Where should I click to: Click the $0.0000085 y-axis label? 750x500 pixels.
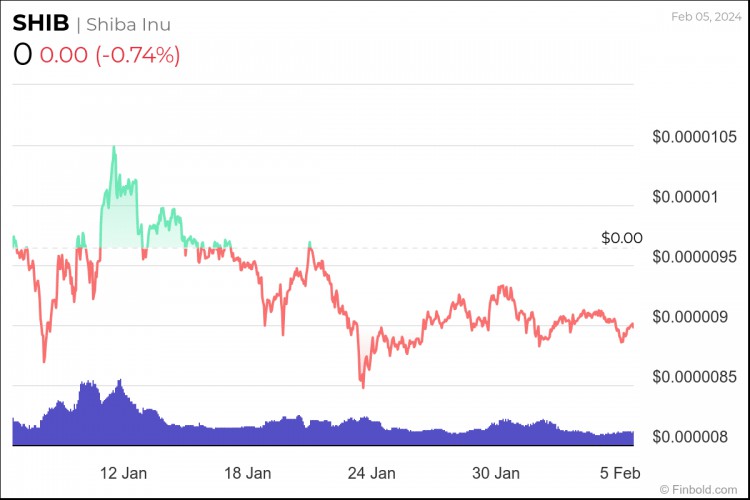[695, 377]
